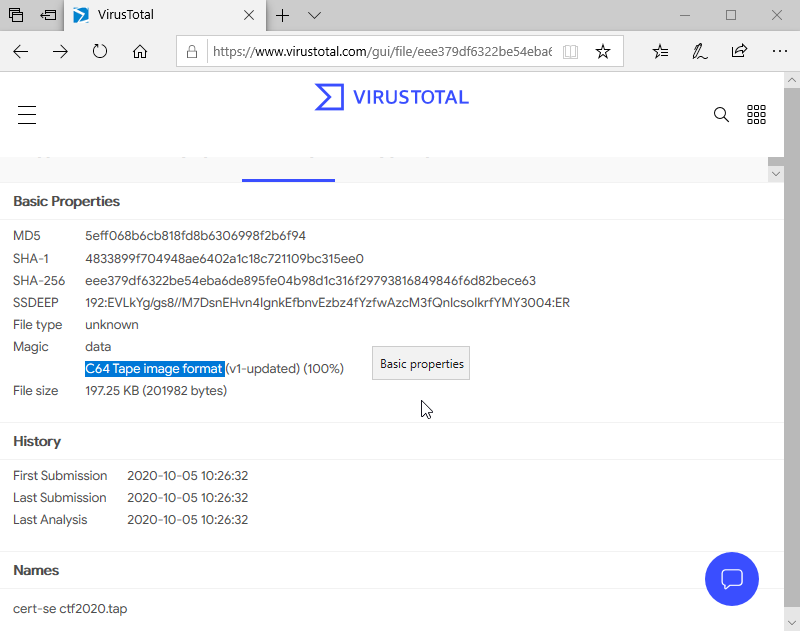This screenshot has width=800, height=631.
Task: Set tabs aside icon in title bar
Action: (48, 15)
